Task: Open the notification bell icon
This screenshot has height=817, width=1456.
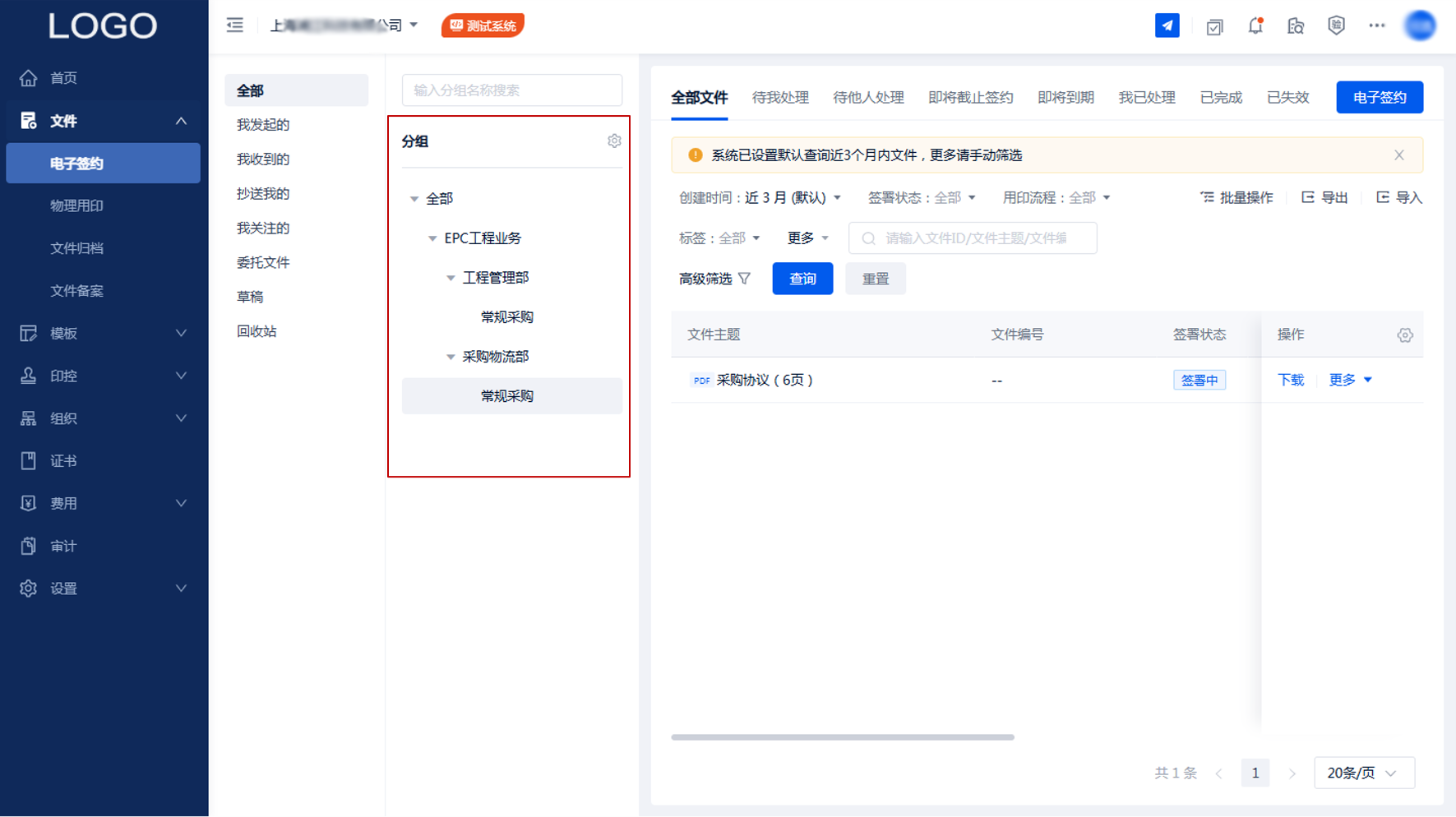Action: (1255, 25)
